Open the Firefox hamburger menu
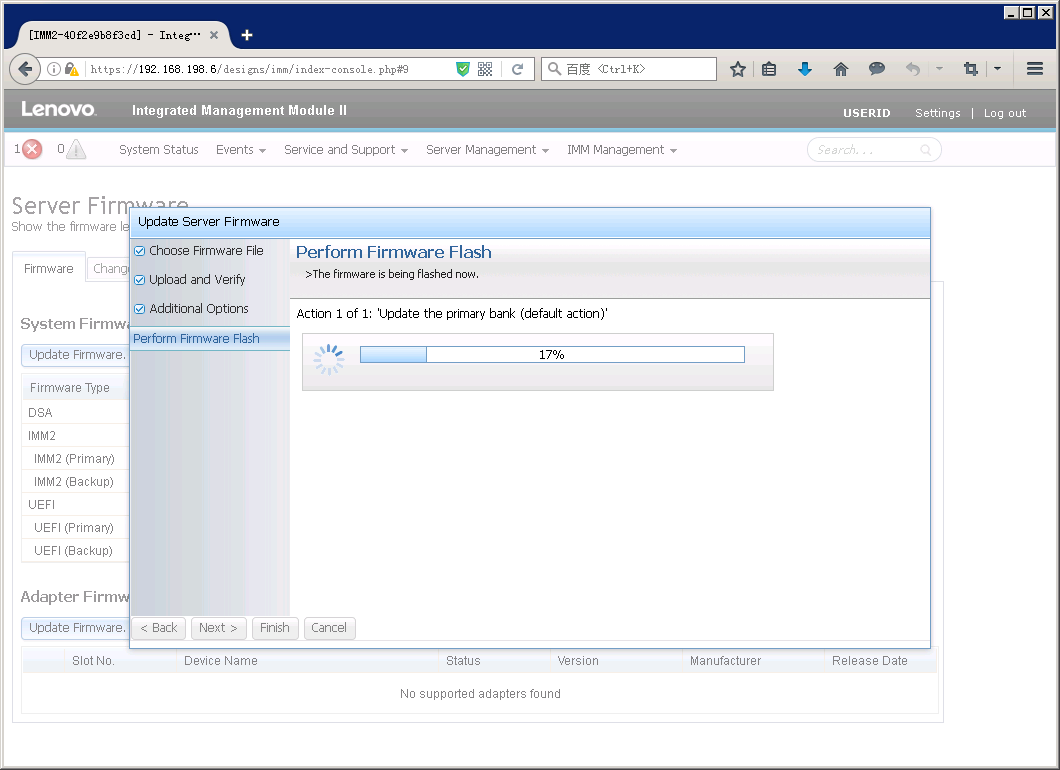This screenshot has height=770, width=1060. (1035, 69)
